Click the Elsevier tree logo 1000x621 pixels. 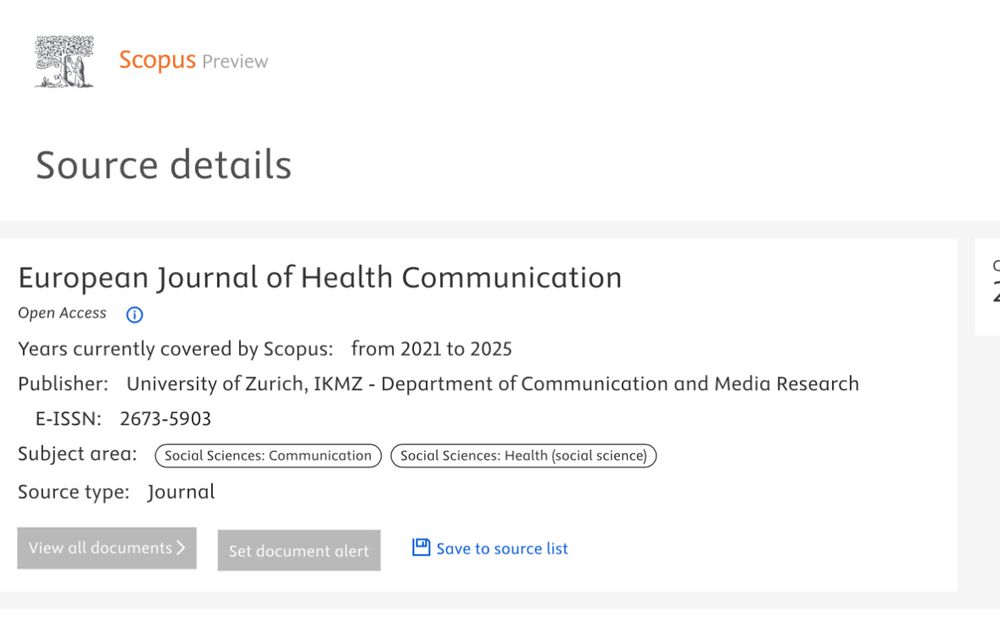point(64,61)
